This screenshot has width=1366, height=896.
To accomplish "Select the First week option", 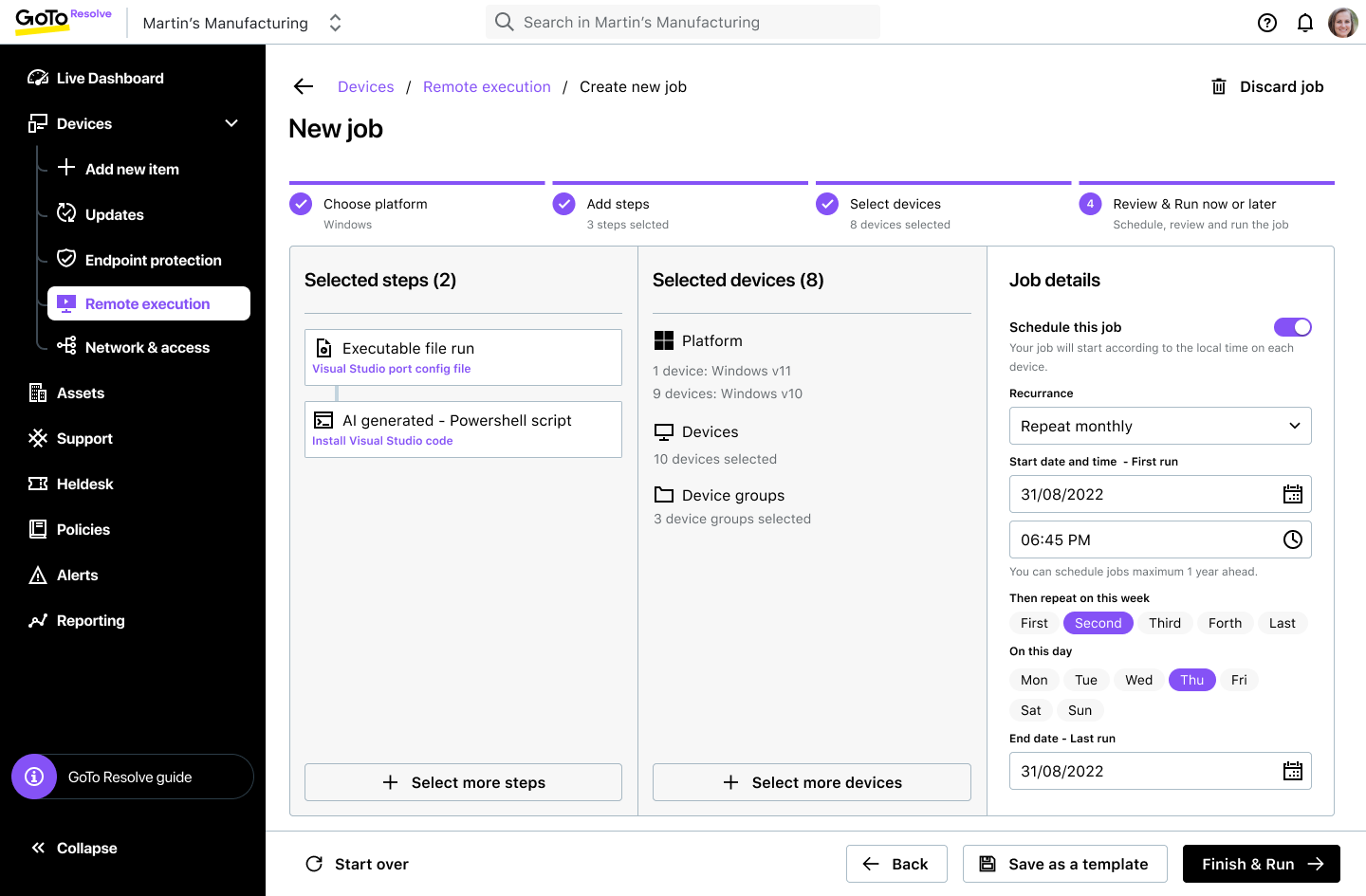I will (x=1034, y=623).
